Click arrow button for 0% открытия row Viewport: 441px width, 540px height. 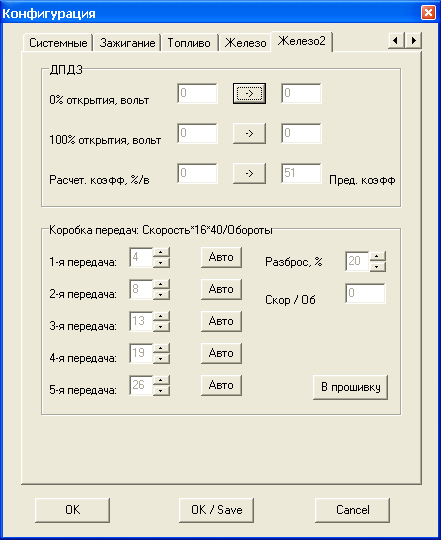(249, 93)
